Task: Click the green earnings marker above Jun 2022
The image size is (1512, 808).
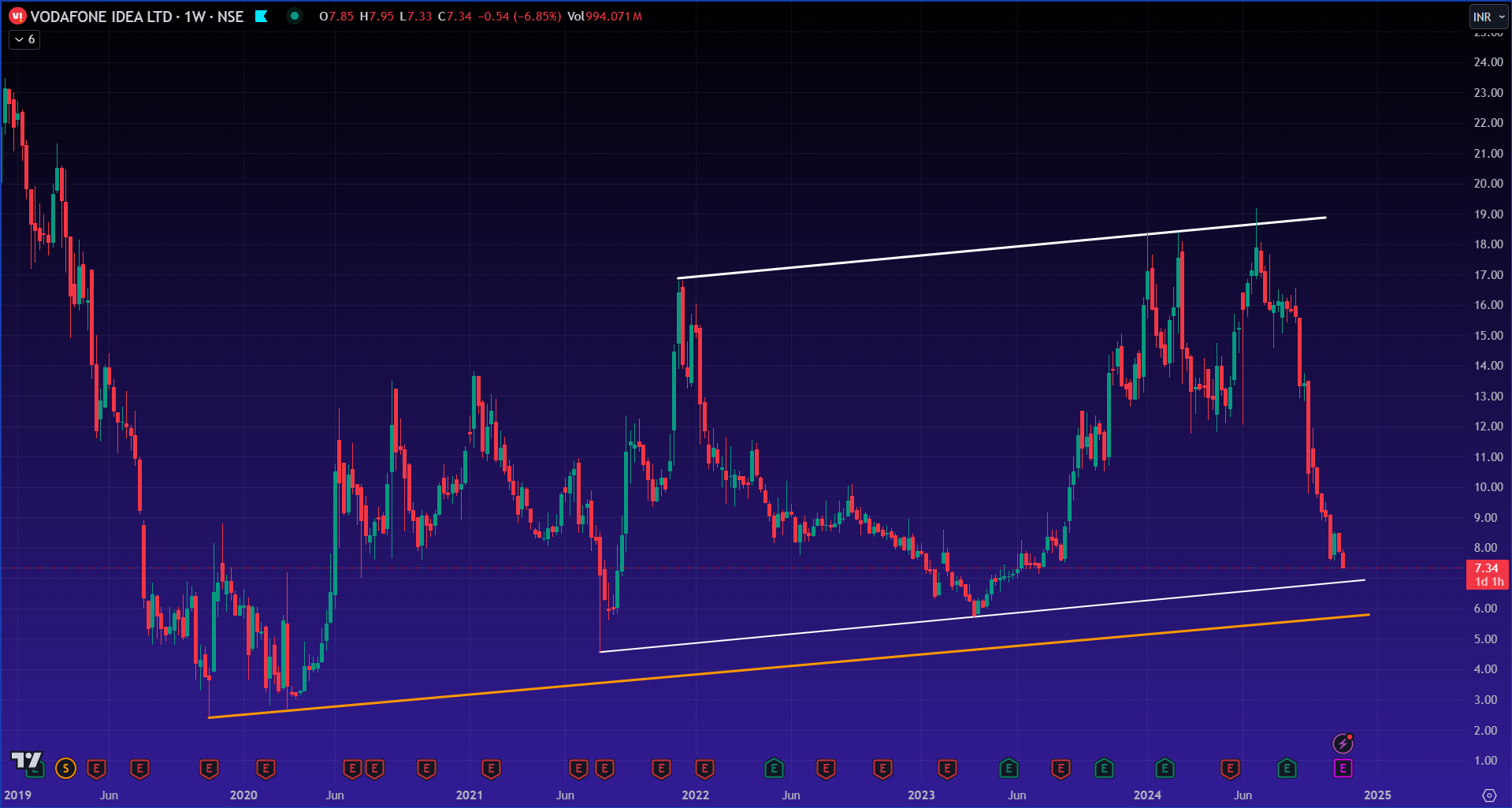Action: pyautogui.click(x=774, y=769)
